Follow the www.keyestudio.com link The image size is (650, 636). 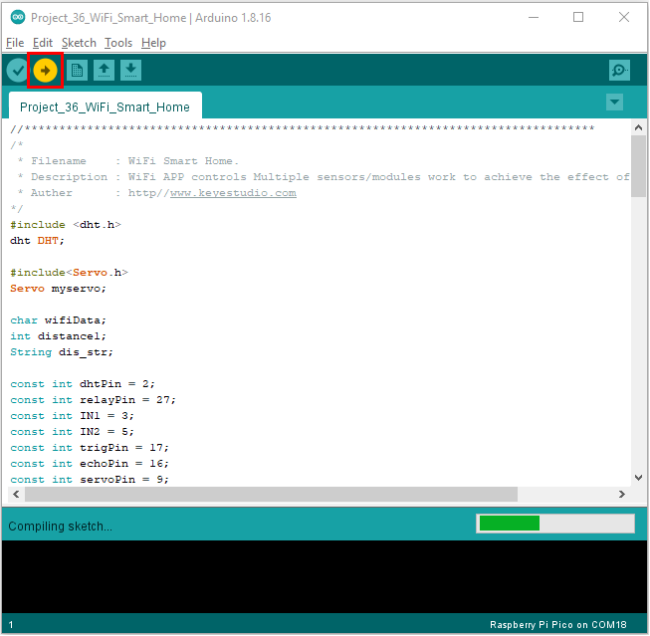[x=233, y=193]
